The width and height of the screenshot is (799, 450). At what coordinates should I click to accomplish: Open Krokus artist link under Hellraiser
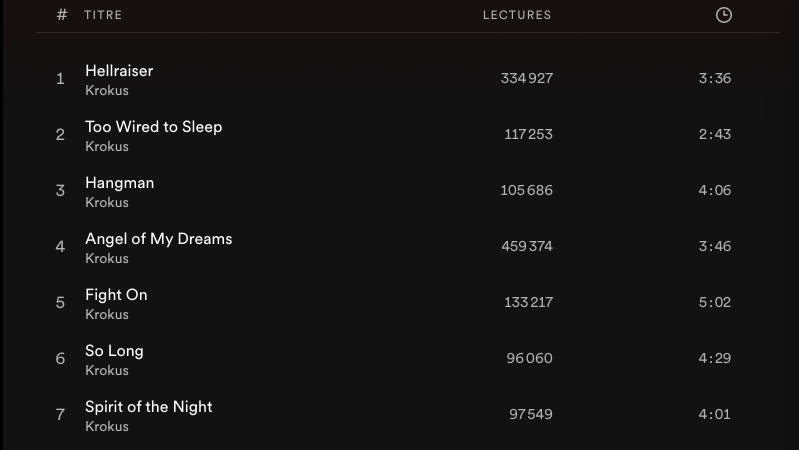[x=107, y=90]
